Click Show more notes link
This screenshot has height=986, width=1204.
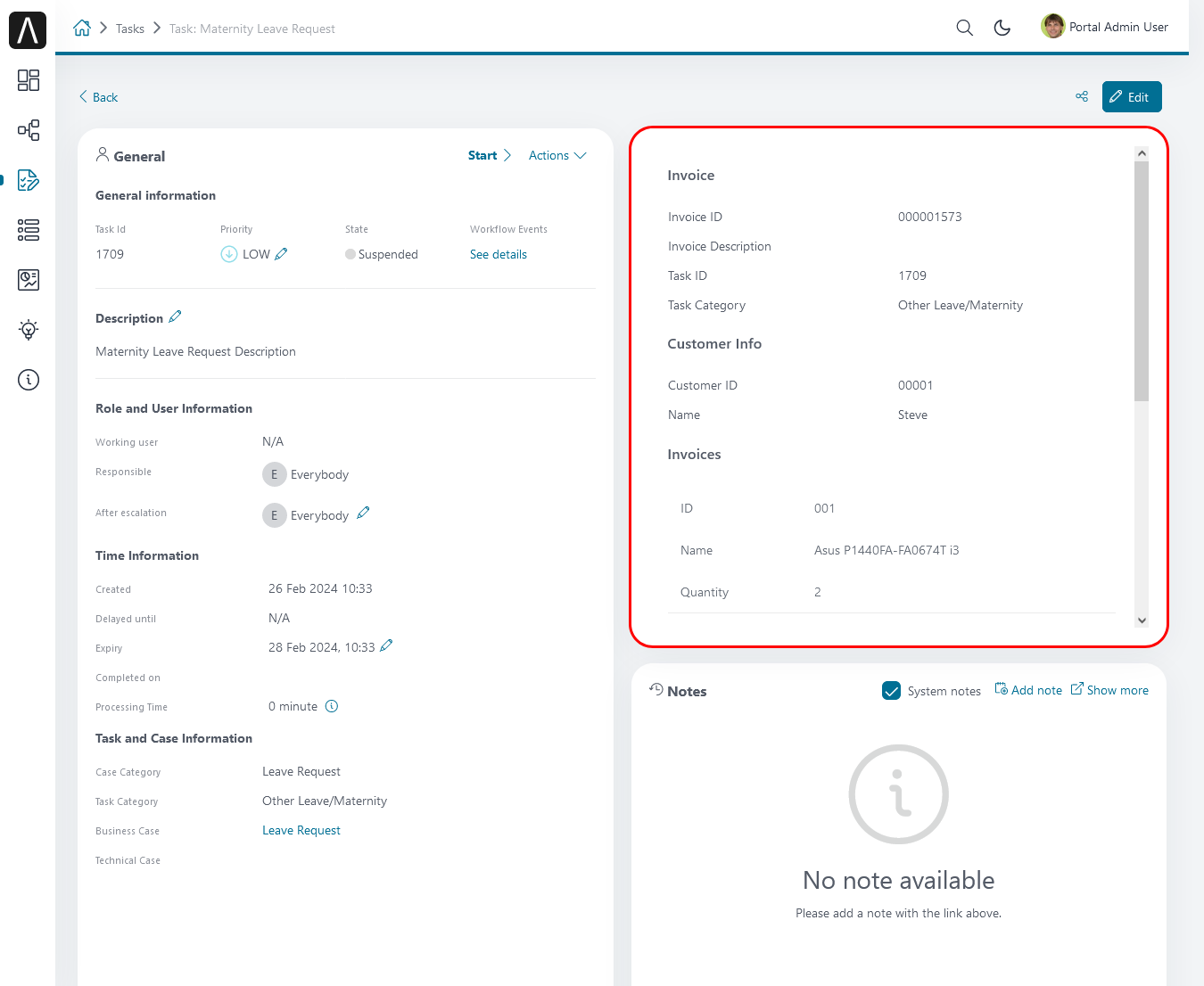(x=1109, y=690)
